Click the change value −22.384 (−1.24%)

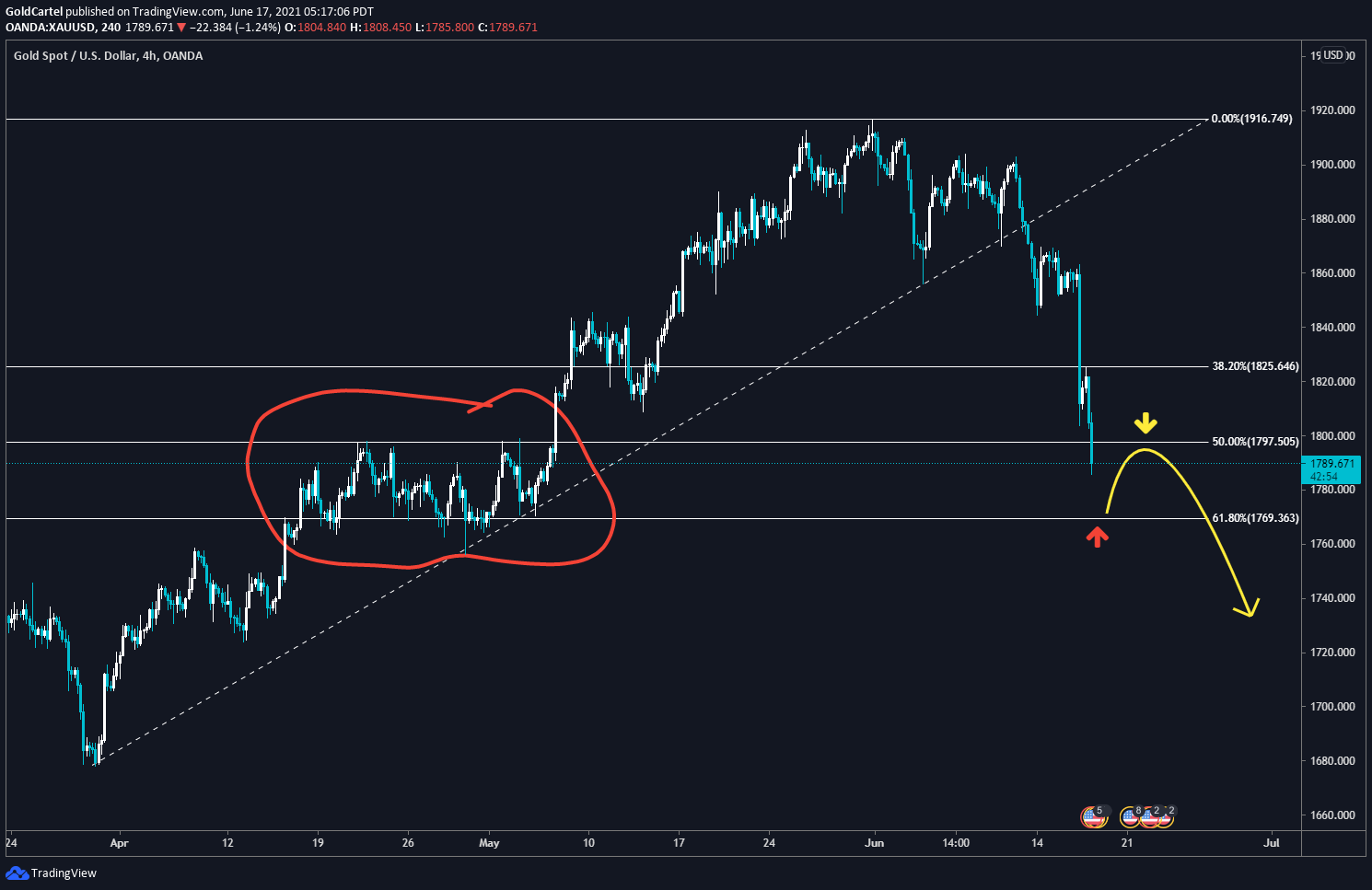tap(235, 28)
